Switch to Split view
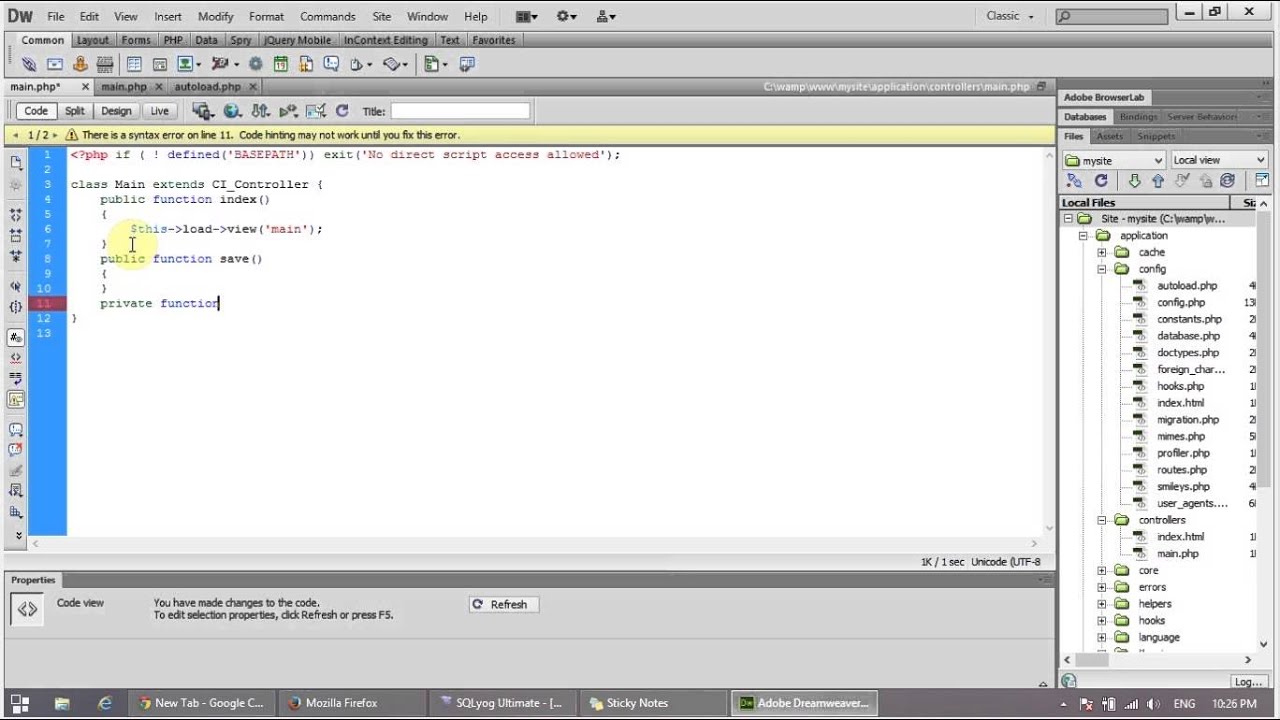This screenshot has height=720, width=1280. pyautogui.click(x=75, y=111)
